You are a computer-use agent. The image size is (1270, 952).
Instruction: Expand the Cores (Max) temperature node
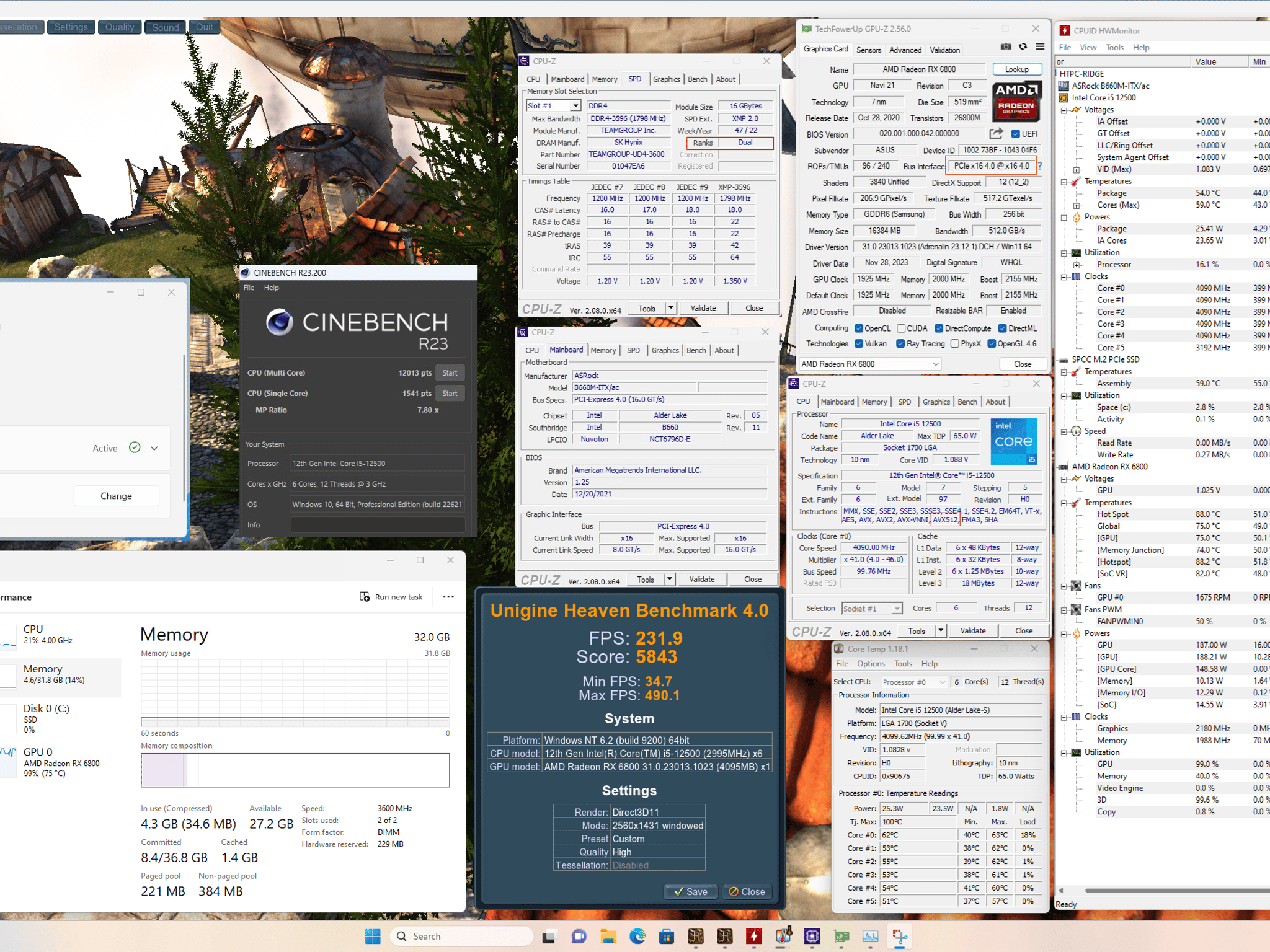pyautogui.click(x=1077, y=205)
